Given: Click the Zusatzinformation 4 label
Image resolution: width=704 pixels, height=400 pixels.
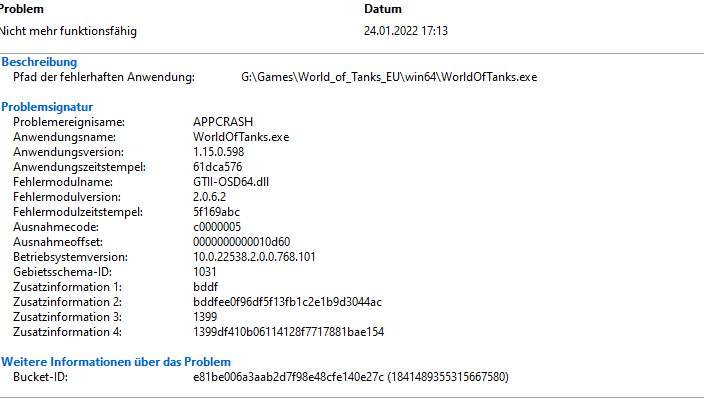Looking at the screenshot, I should pos(67,332).
